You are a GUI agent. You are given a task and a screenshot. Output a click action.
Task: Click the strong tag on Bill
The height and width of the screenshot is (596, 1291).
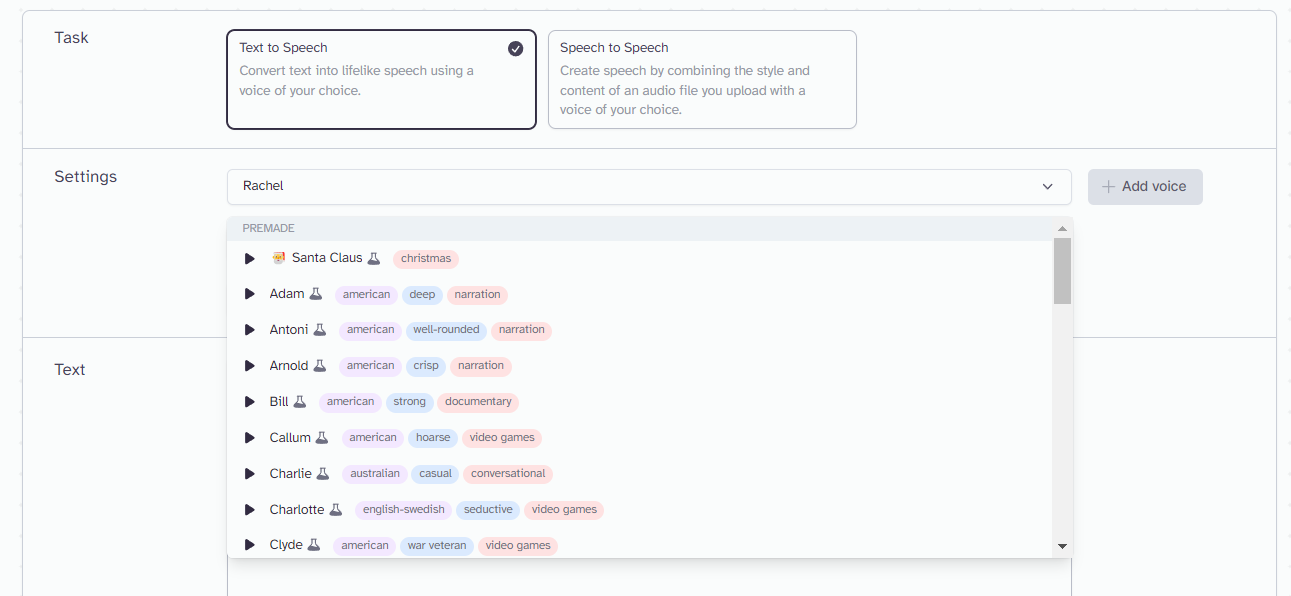pos(410,402)
